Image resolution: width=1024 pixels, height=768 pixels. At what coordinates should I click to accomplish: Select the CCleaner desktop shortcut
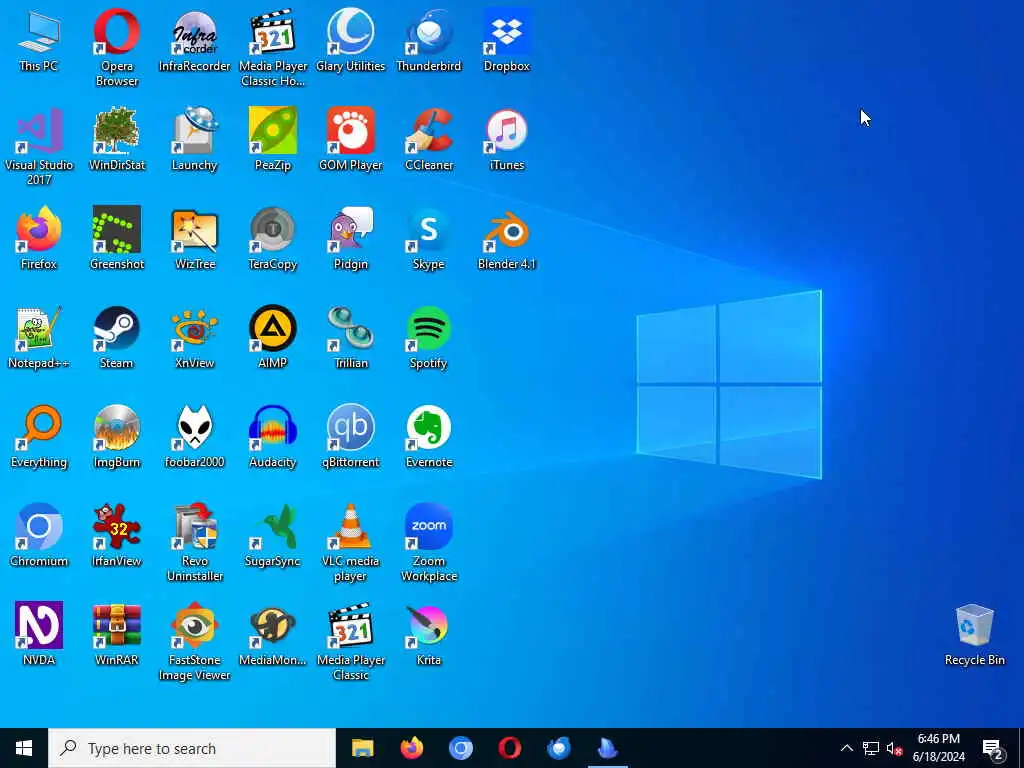428,139
